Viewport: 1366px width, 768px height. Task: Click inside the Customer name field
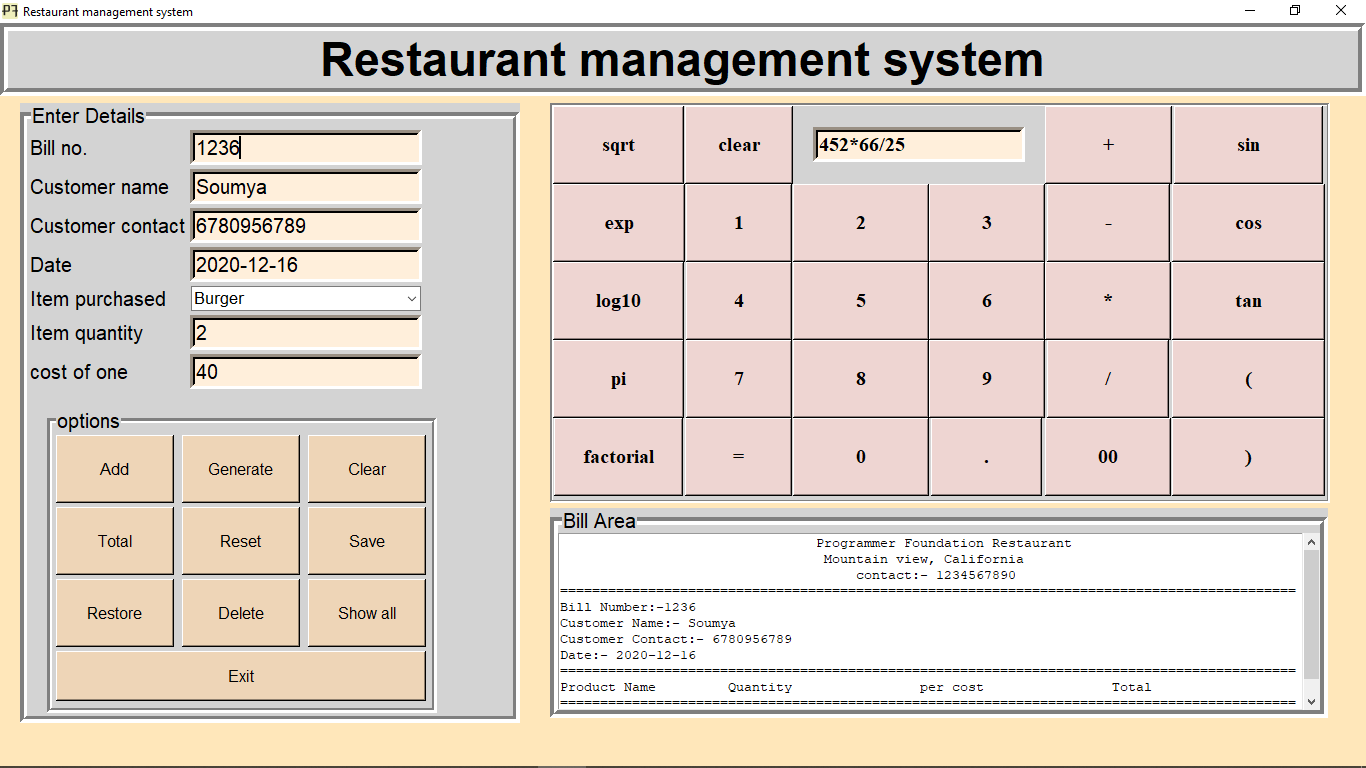(305, 186)
